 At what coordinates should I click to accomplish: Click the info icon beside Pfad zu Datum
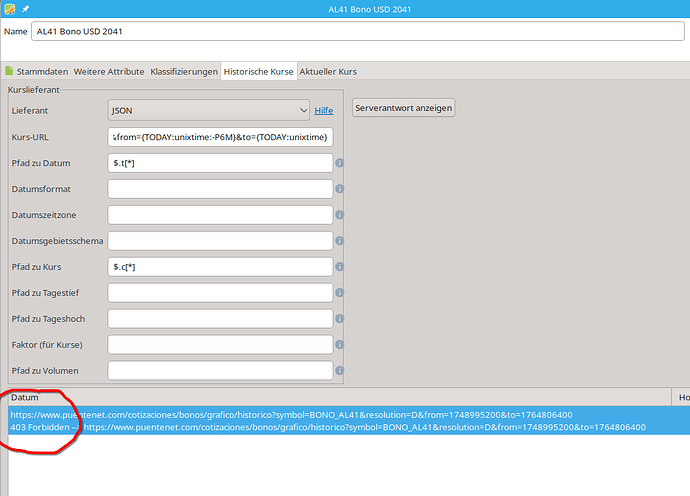click(340, 163)
